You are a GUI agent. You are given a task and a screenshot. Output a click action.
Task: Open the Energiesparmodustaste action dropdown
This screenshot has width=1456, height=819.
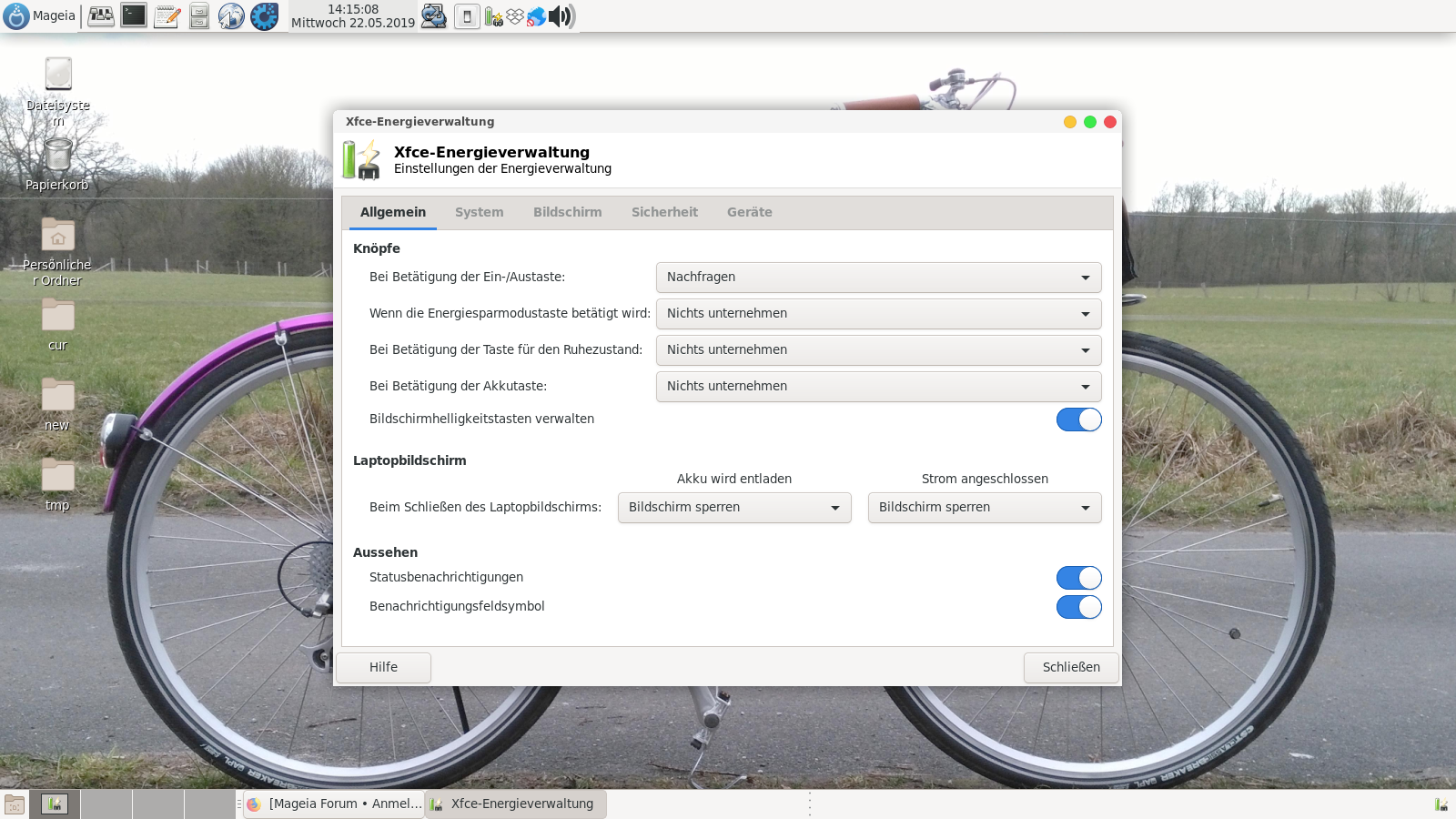878,314
